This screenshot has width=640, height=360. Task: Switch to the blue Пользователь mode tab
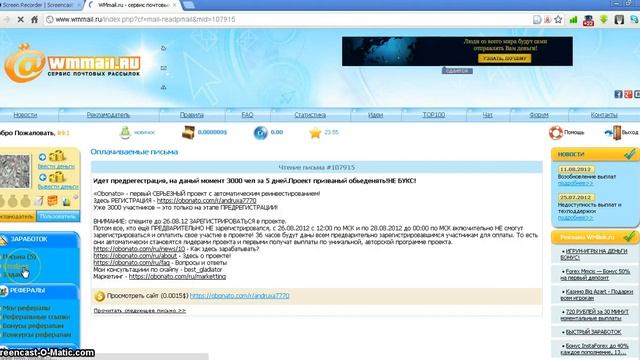point(58,216)
